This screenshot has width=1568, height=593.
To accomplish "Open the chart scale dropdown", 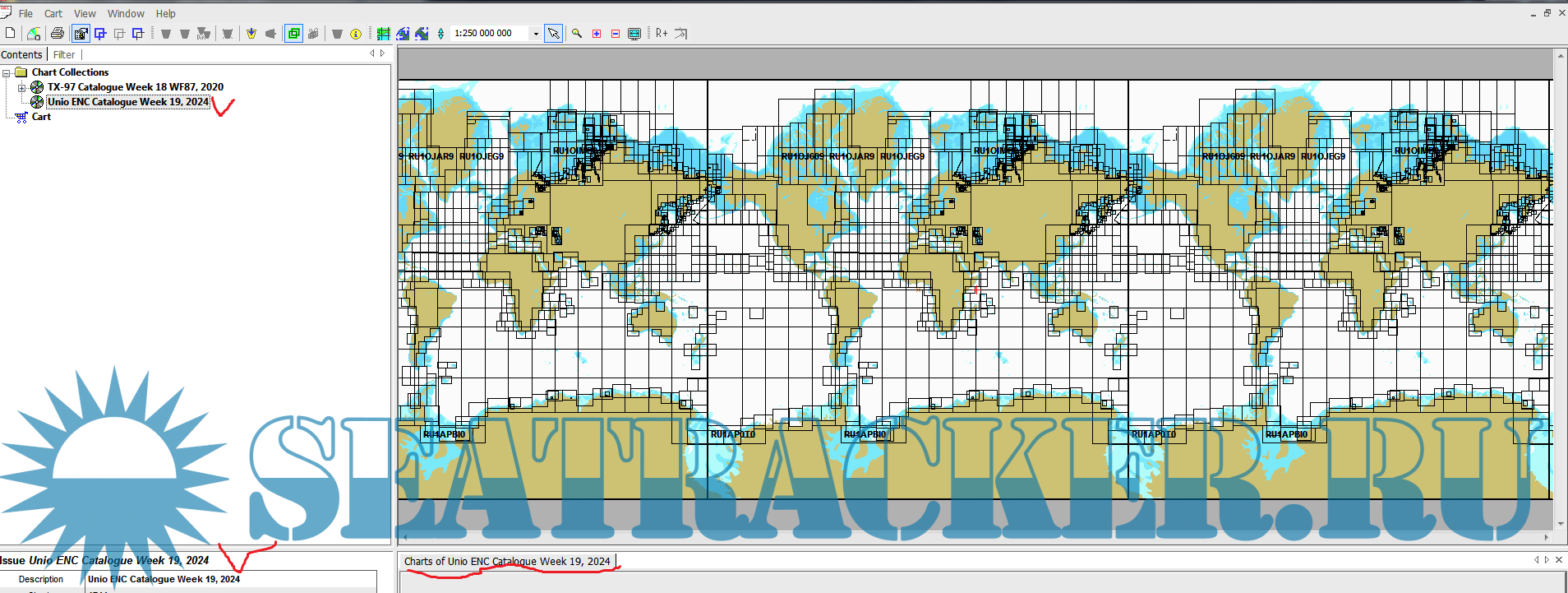I will (536, 34).
